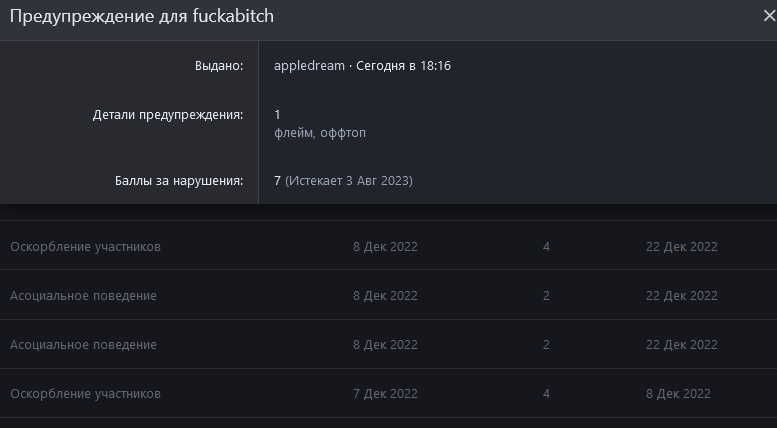The height and width of the screenshot is (428, 777).
Task: Click the "Выдано:" field label
Action: (x=219, y=66)
